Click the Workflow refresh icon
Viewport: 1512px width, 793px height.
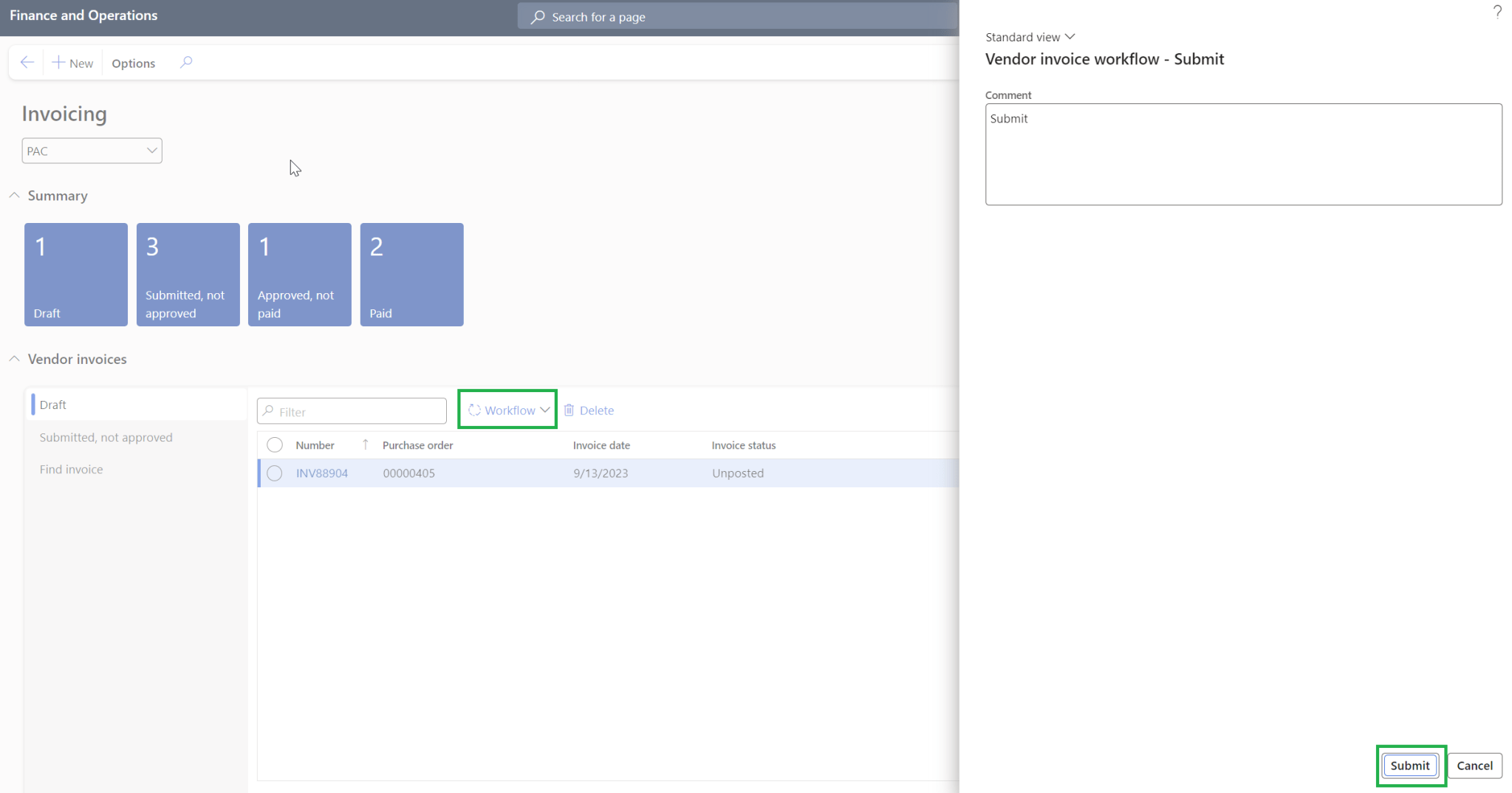(x=475, y=409)
